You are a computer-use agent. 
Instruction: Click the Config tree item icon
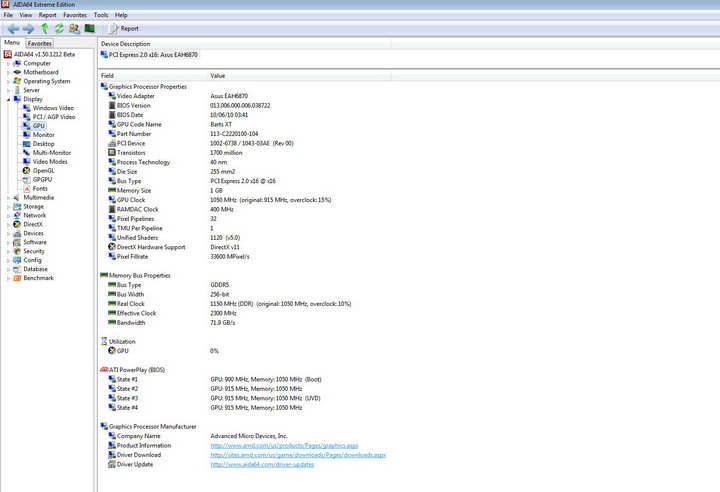[17, 260]
